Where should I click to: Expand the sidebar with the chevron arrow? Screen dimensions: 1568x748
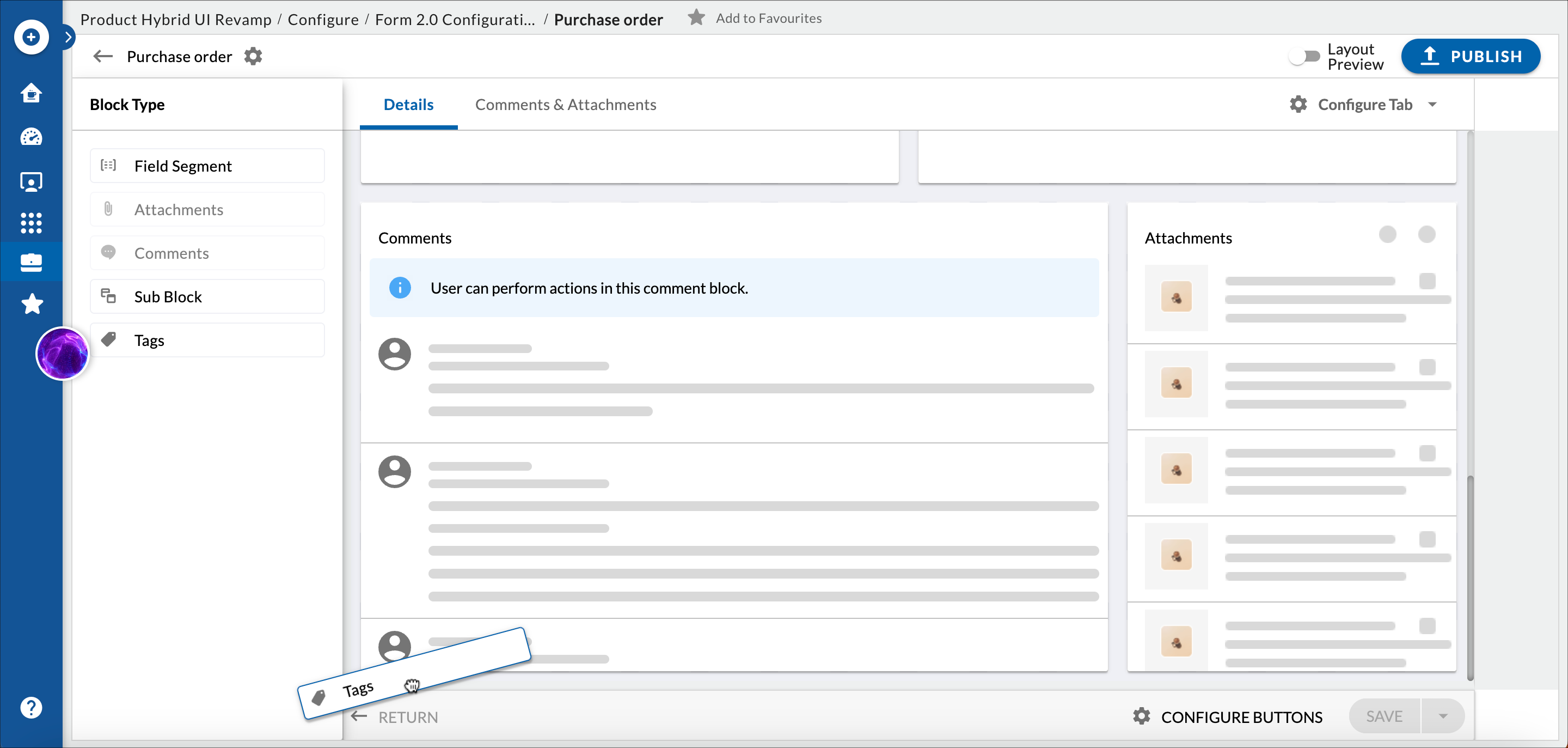click(x=68, y=37)
